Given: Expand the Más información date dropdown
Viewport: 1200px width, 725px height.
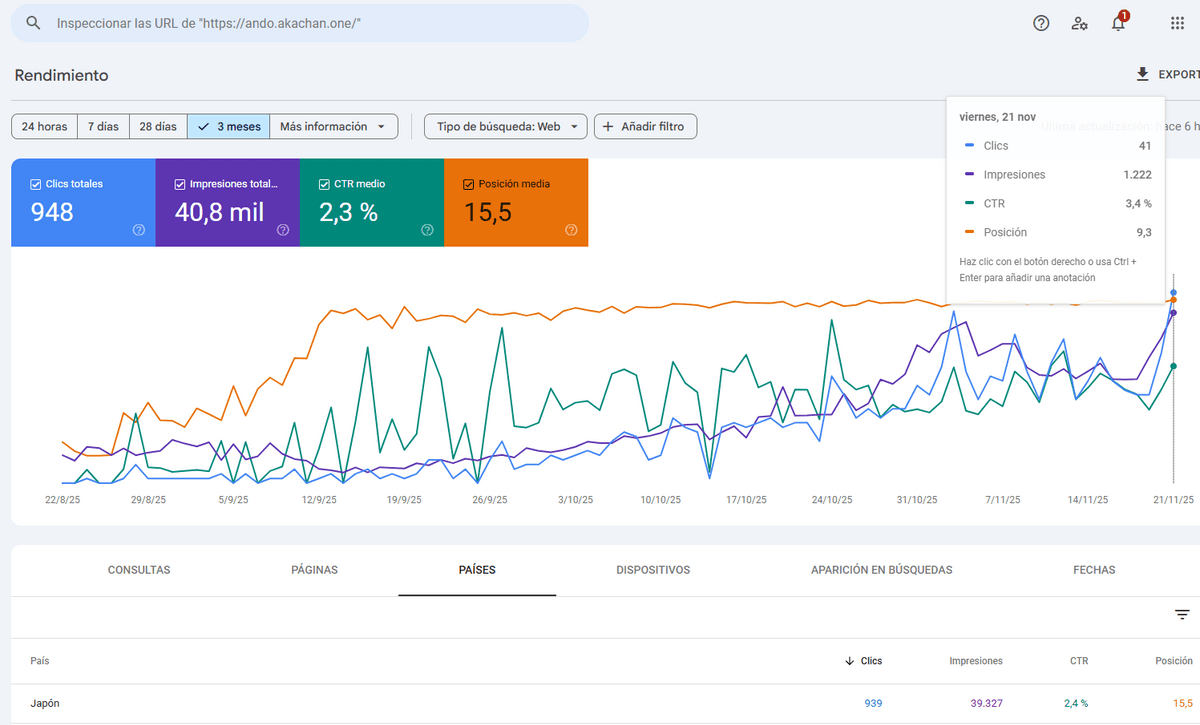Looking at the screenshot, I should coord(334,127).
